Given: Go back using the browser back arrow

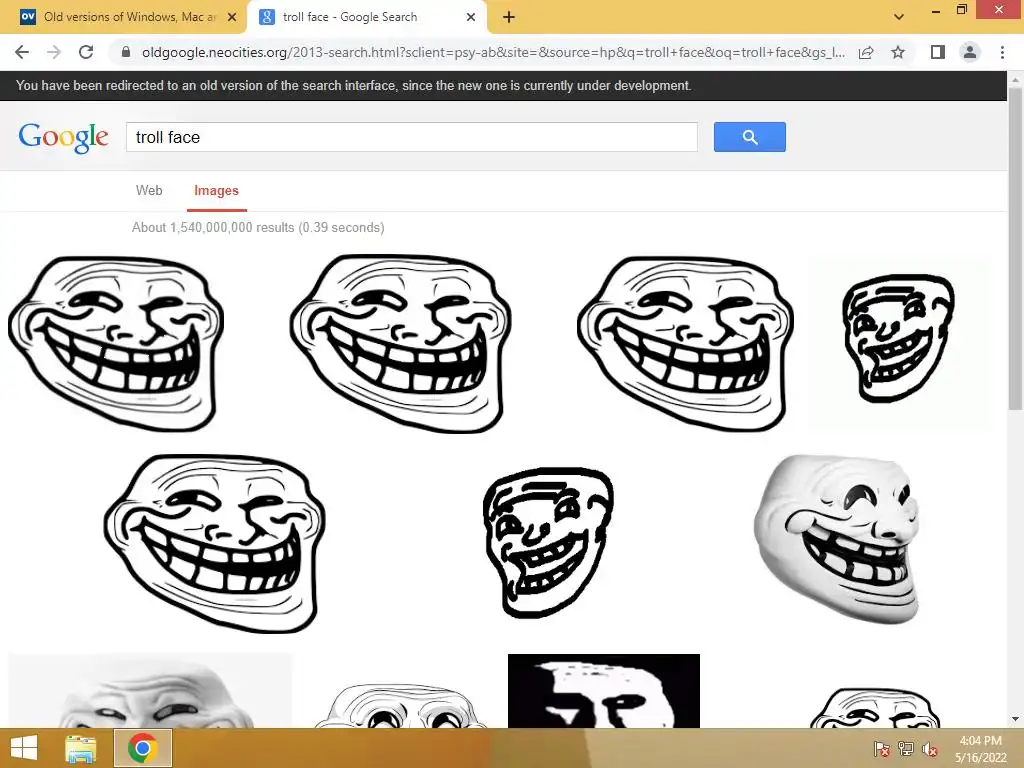Looking at the screenshot, I should click(22, 52).
